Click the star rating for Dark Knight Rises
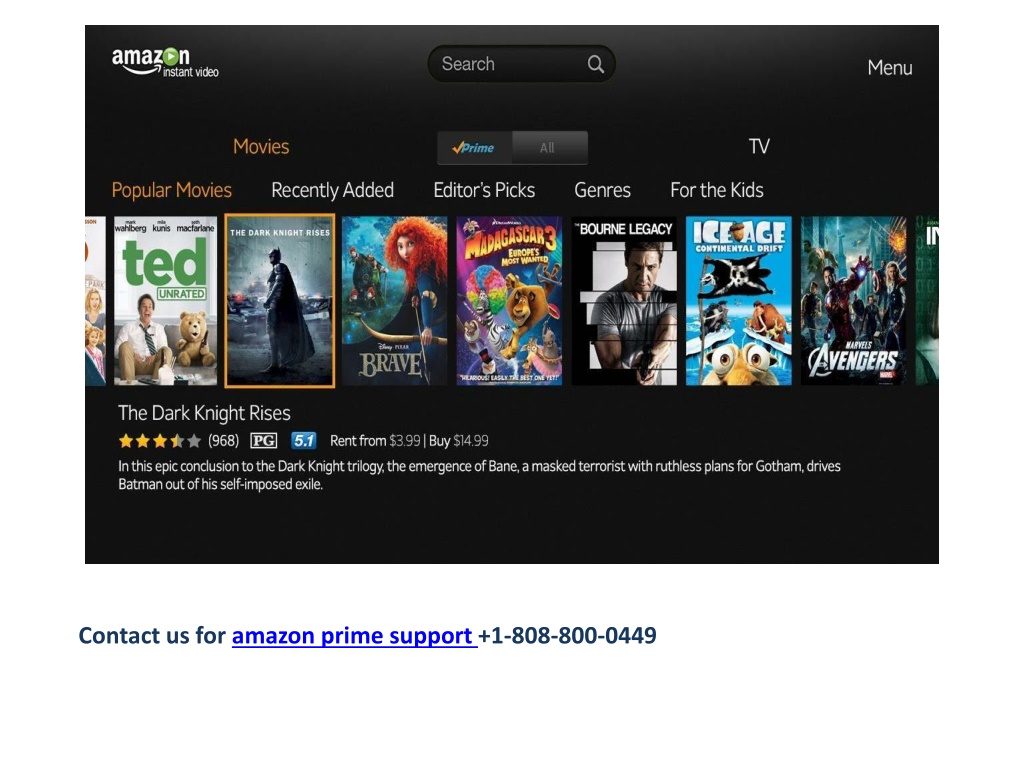This screenshot has width=1024, height=768. tap(159, 441)
